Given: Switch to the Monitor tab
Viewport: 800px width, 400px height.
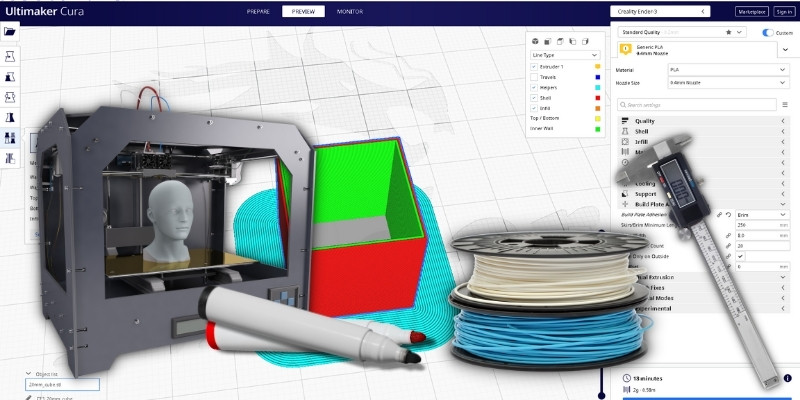Looking at the screenshot, I should click(350, 11).
